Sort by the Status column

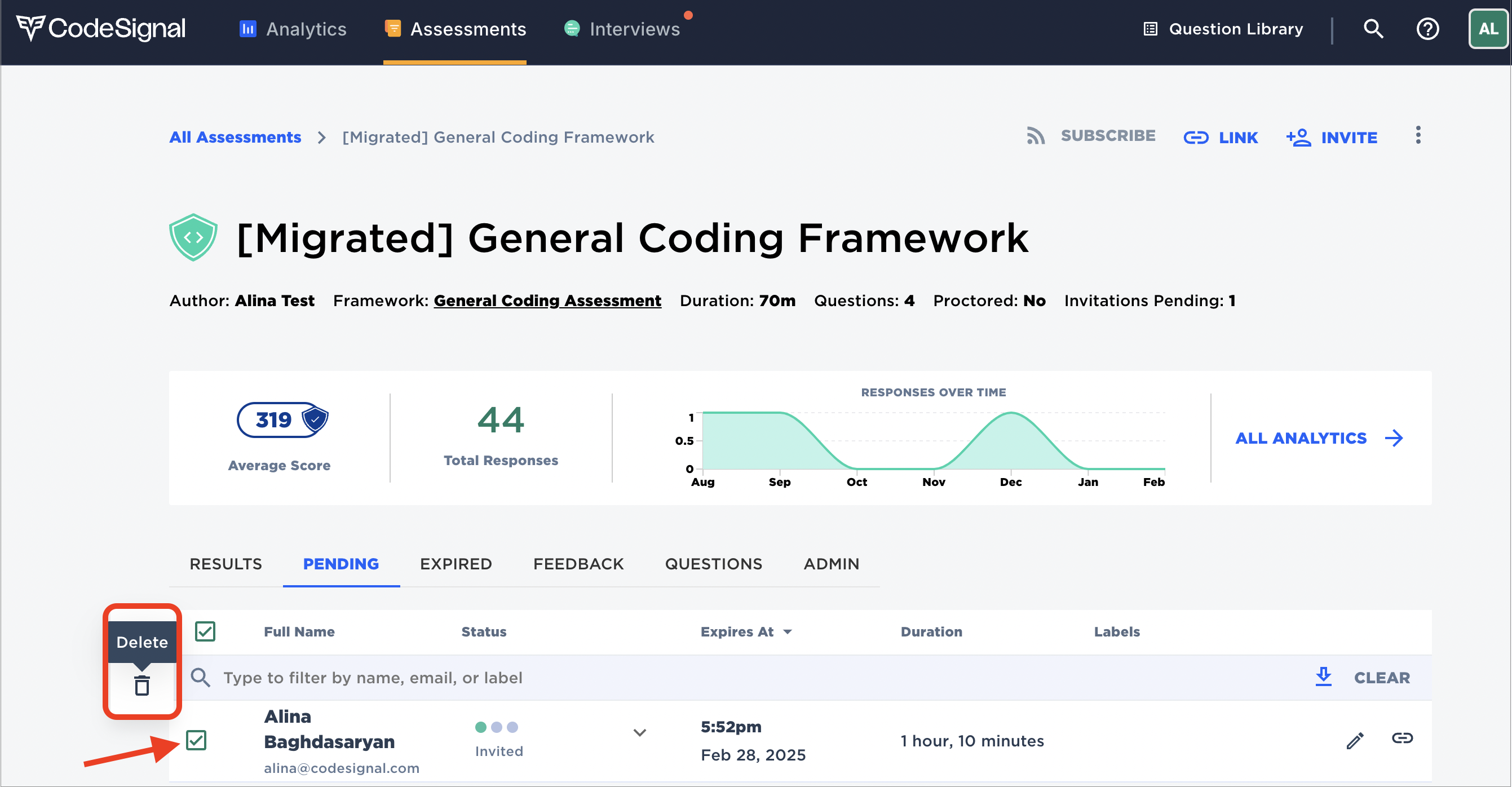(x=484, y=631)
